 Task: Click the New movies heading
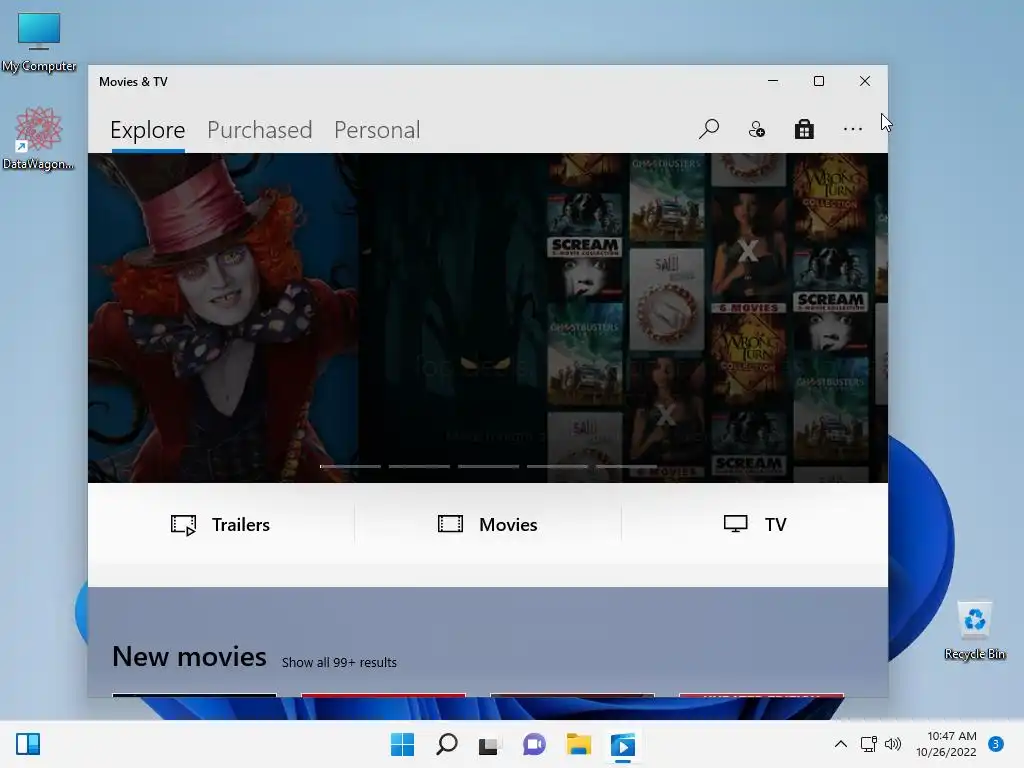189,656
